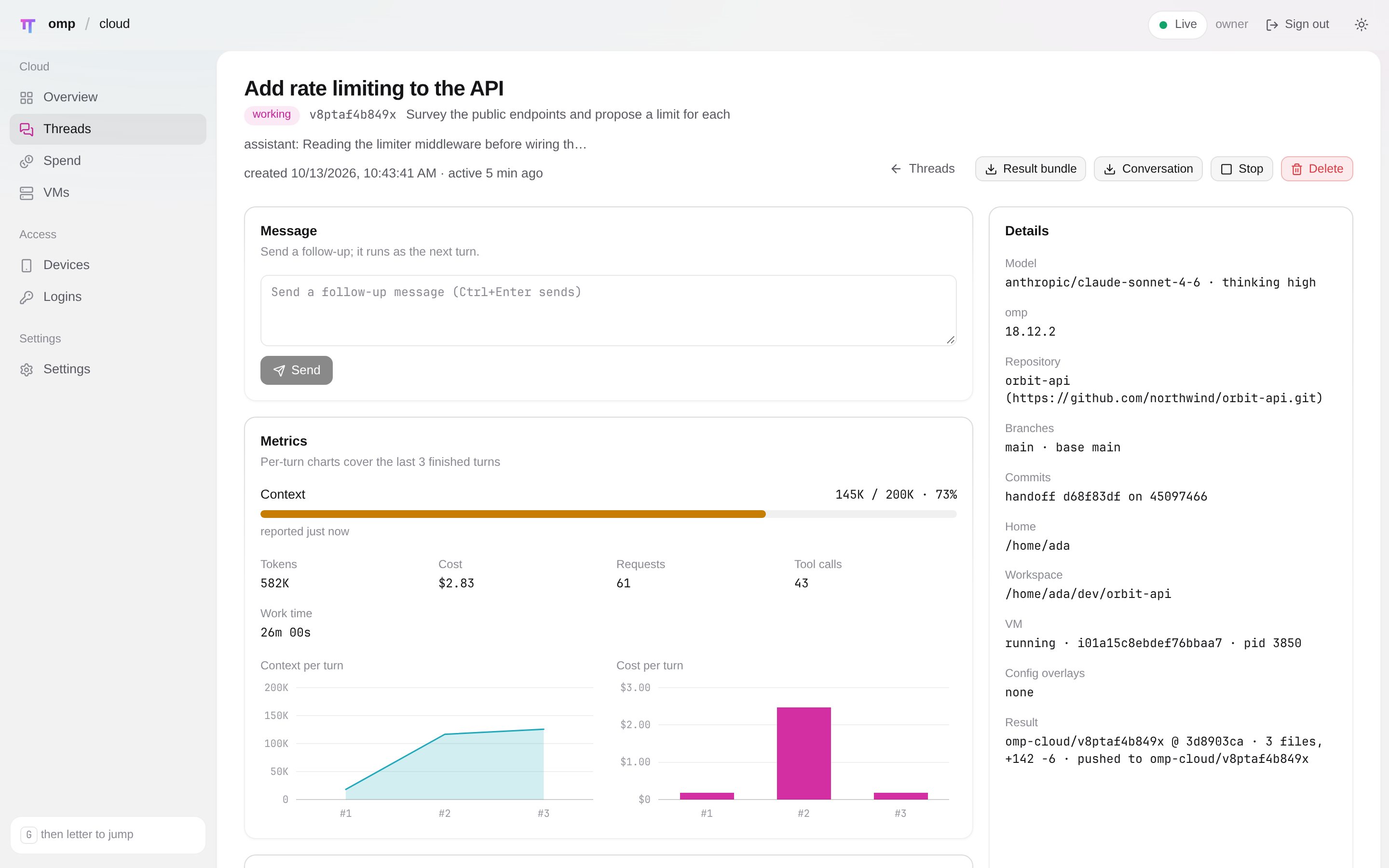The image size is (1389, 868).
Task: Click the working status badge
Action: coord(272,115)
